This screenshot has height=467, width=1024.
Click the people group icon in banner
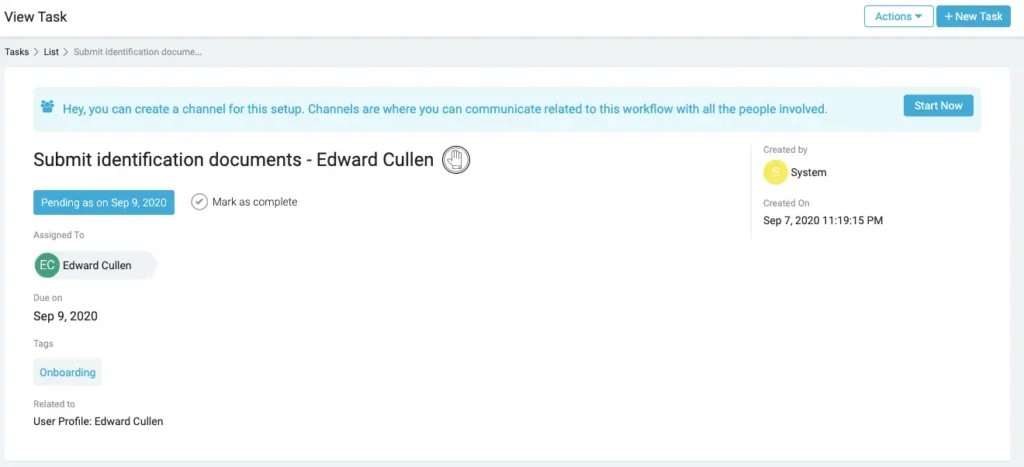47,106
